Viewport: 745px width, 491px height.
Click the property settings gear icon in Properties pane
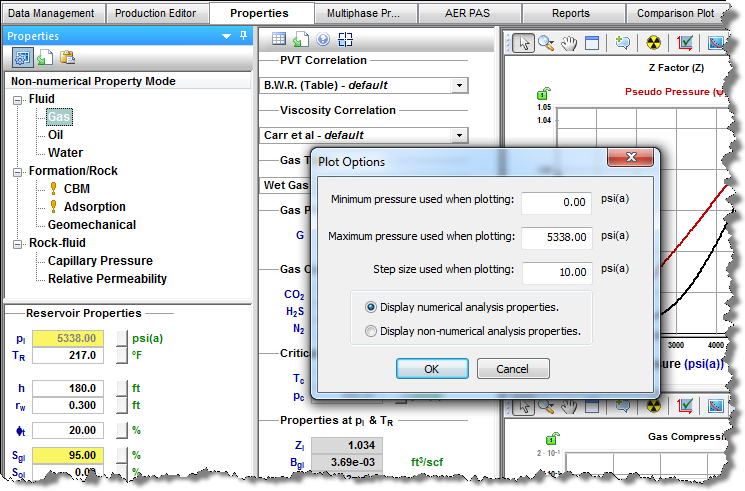tap(22, 58)
